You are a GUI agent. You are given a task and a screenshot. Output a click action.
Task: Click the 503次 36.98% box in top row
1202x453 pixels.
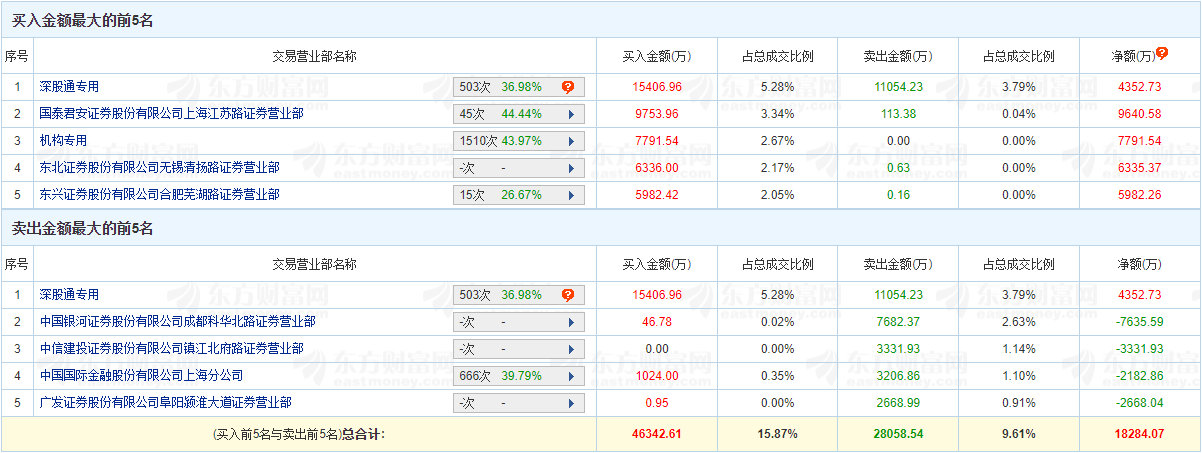(x=519, y=87)
